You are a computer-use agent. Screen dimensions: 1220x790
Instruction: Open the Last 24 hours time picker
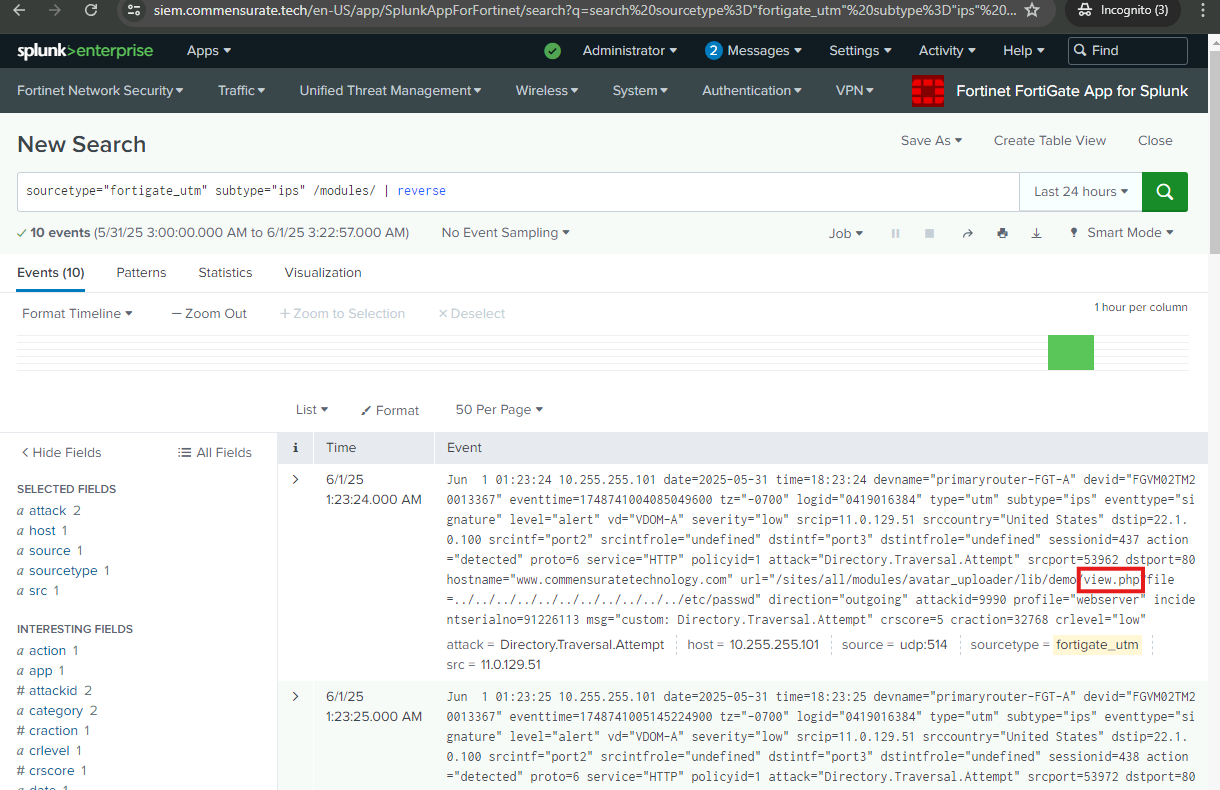point(1080,192)
